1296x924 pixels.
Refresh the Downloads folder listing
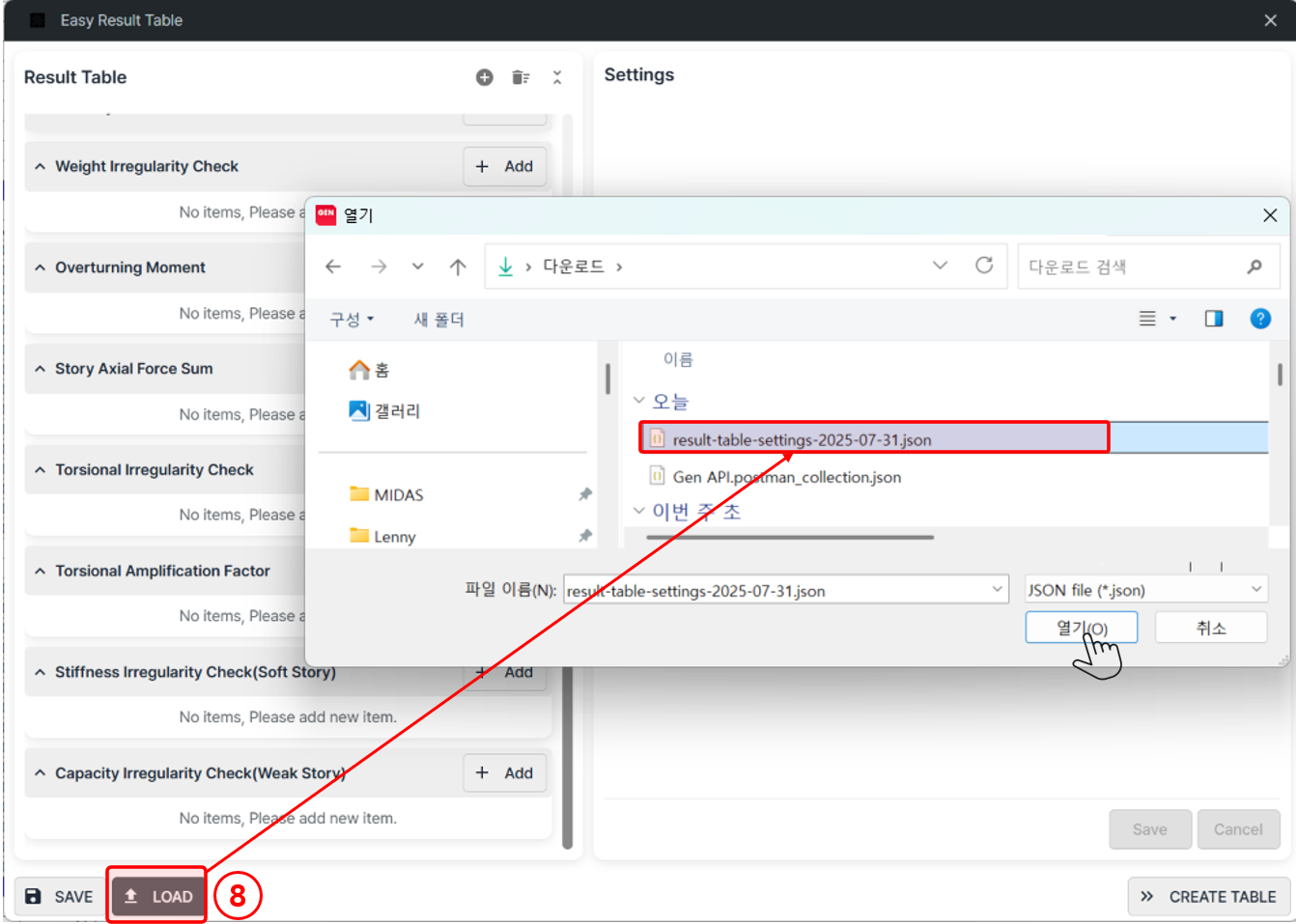tap(984, 266)
